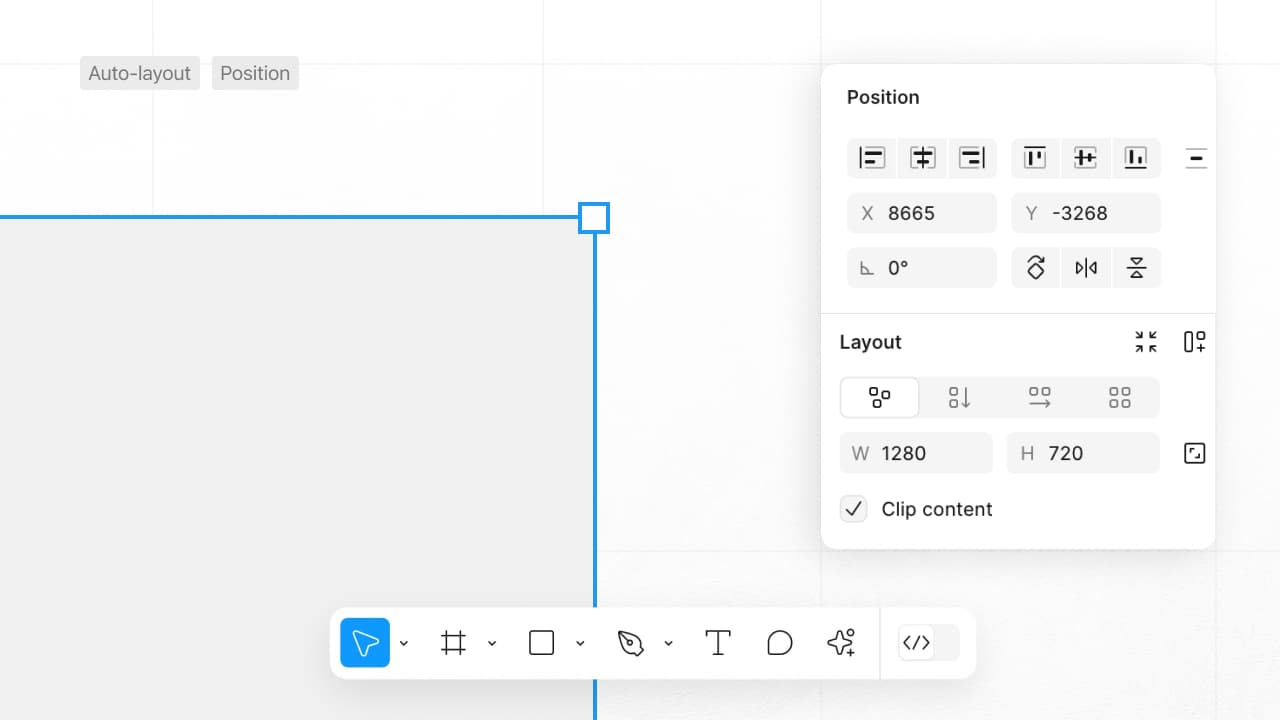Select the Move tool in toolbar

(x=365, y=643)
